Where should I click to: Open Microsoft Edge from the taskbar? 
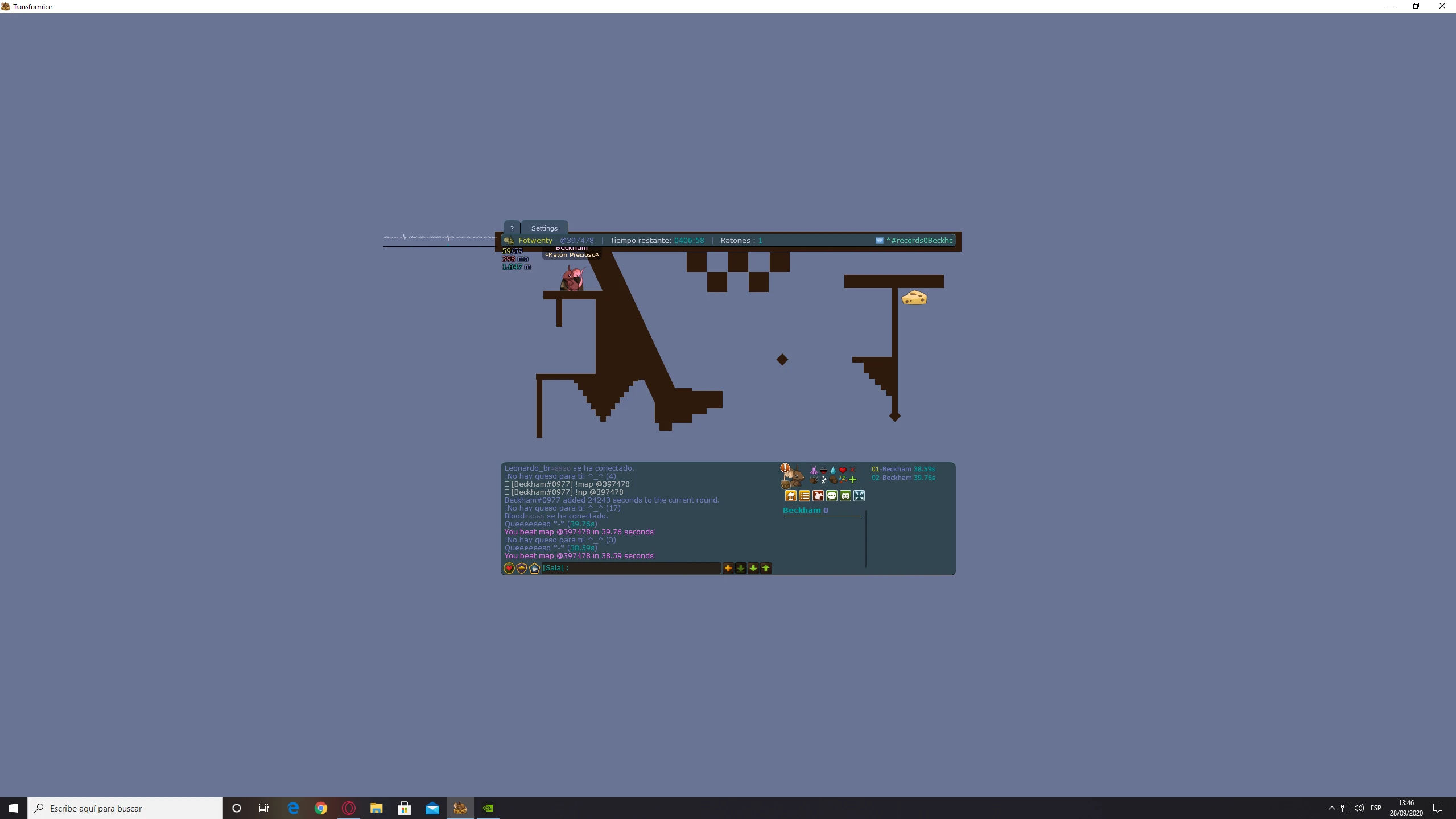tap(293, 808)
